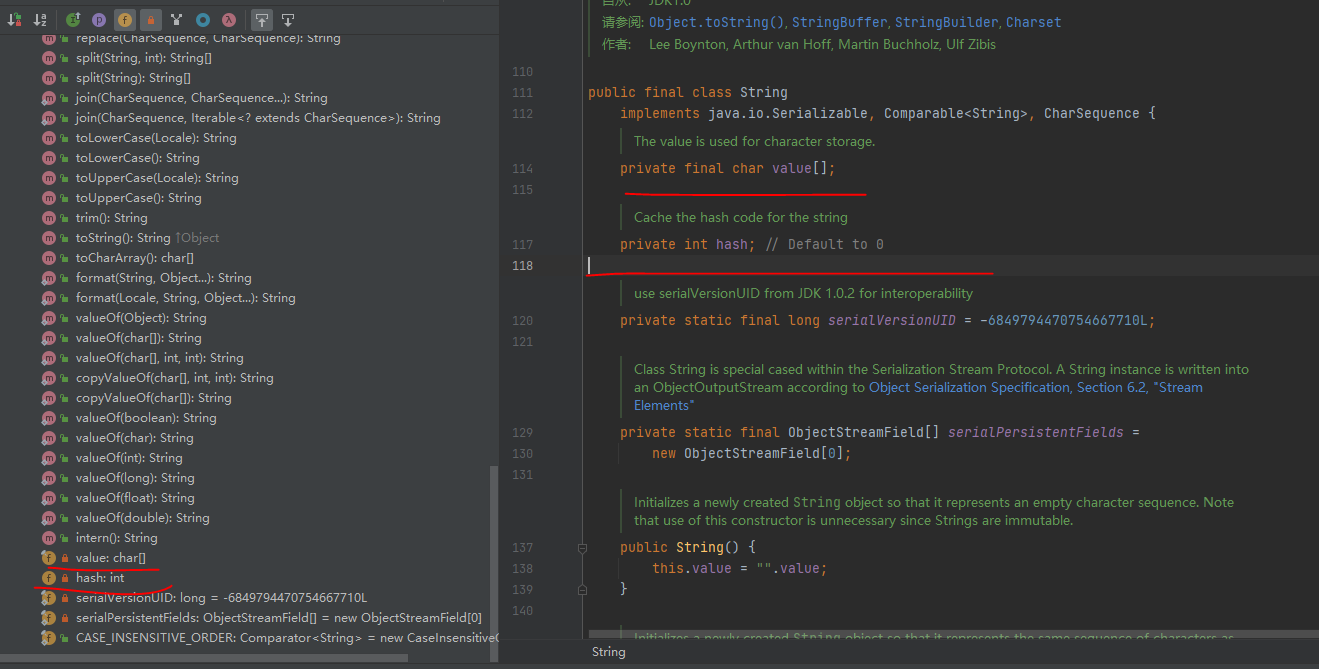Viewport: 1319px width, 669px height.
Task: Open the Object.toString() documentation link
Action: point(718,22)
